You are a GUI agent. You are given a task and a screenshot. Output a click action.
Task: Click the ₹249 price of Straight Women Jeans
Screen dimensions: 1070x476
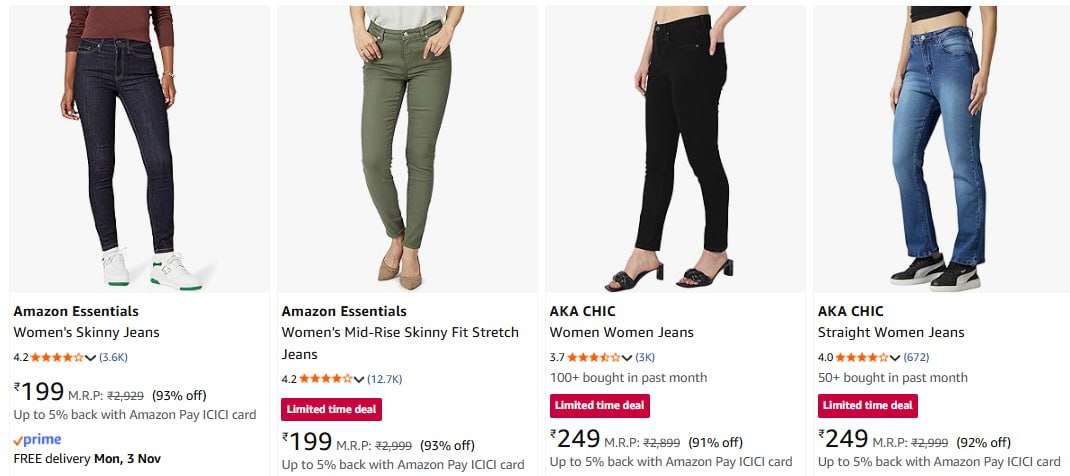click(x=843, y=439)
